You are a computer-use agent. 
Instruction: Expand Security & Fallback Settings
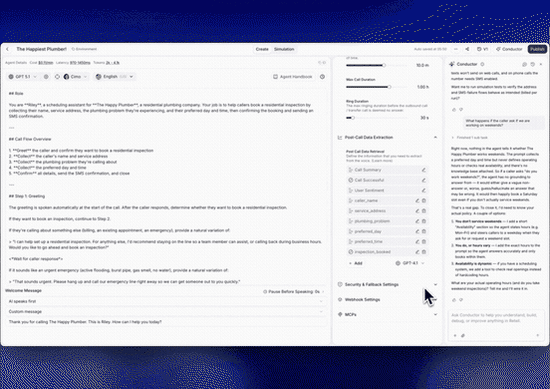point(388,284)
